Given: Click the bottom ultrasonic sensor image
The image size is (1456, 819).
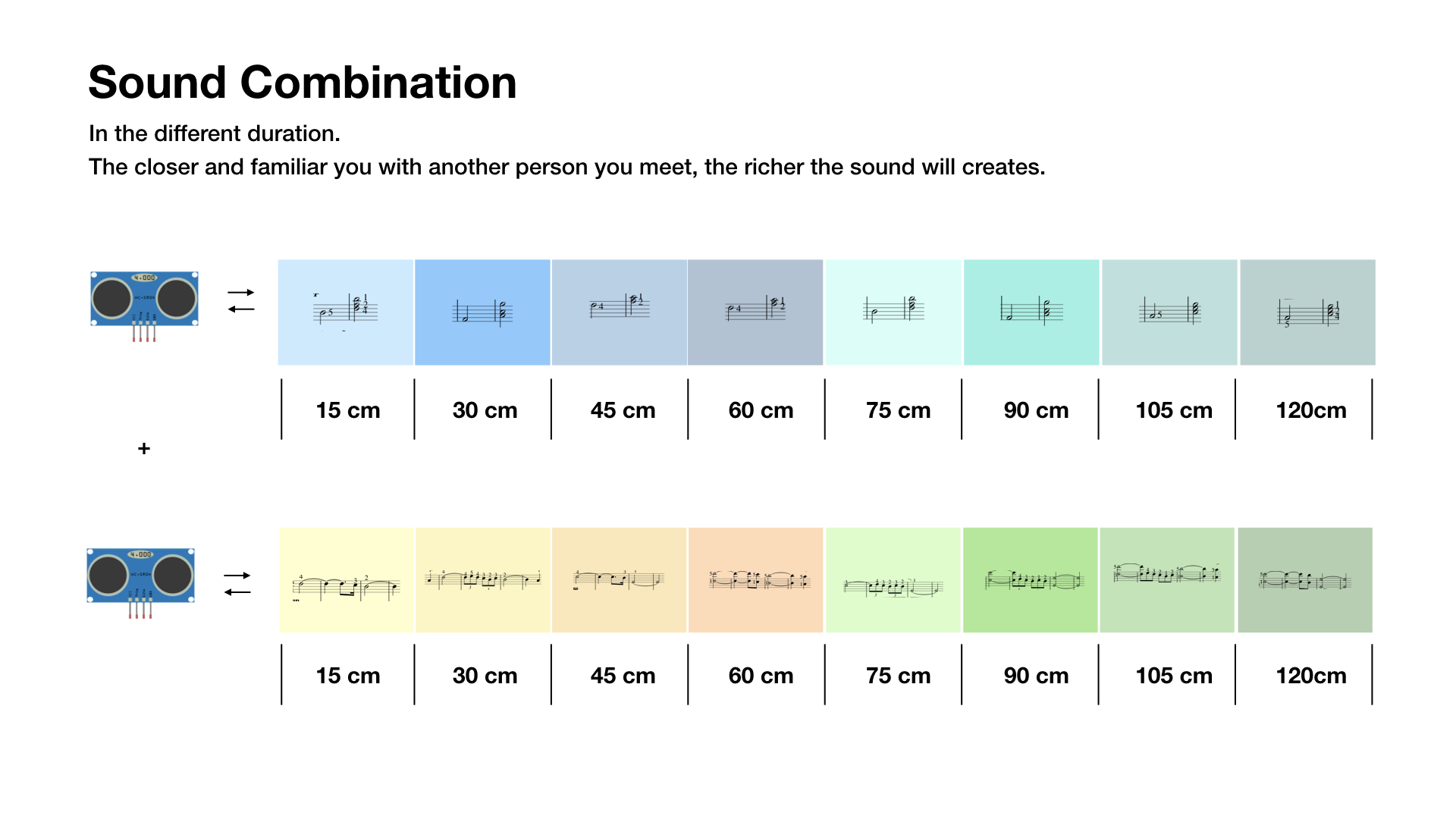Looking at the screenshot, I should click(x=141, y=583).
